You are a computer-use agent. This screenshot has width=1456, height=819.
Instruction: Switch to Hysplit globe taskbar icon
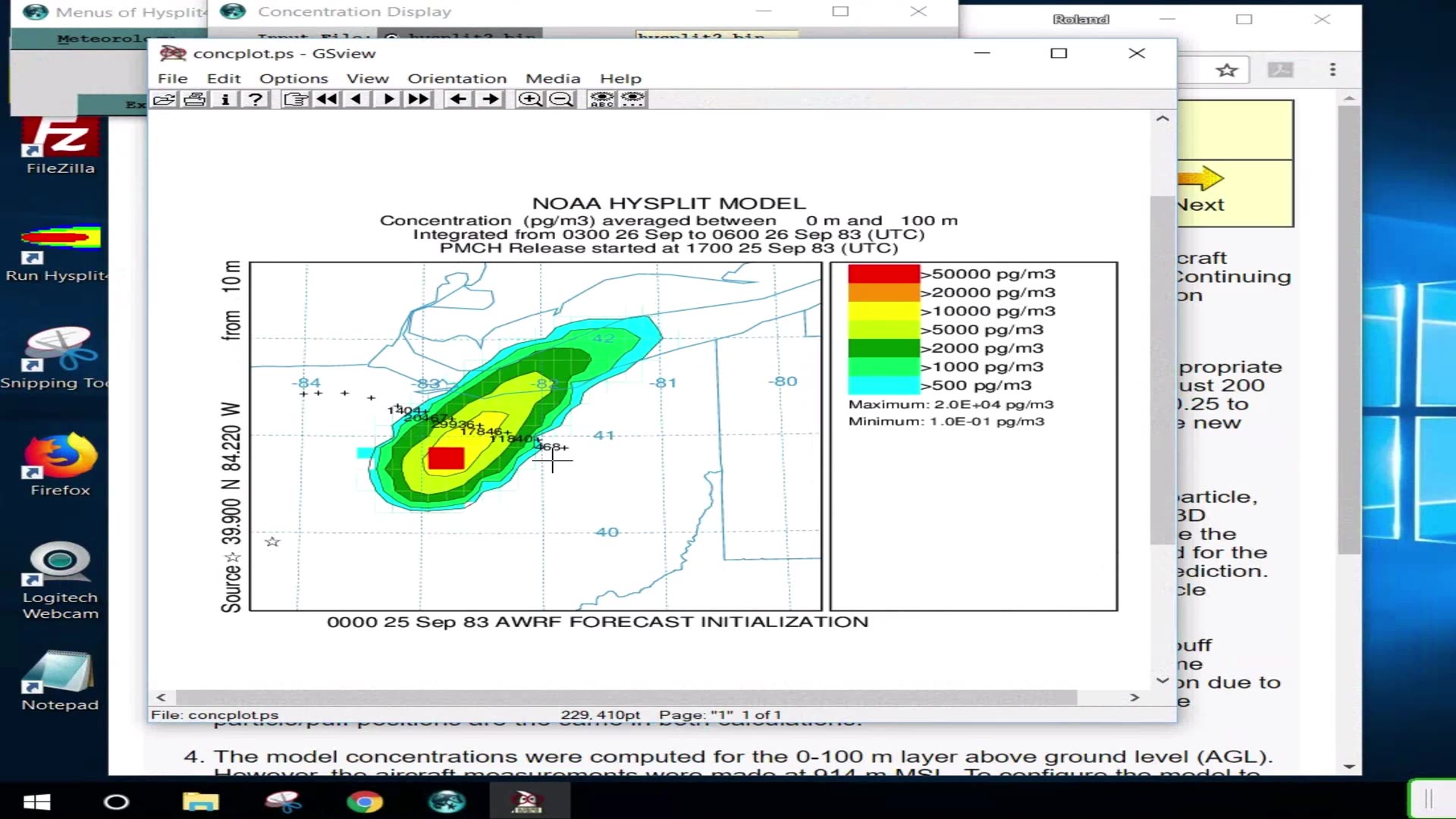tap(447, 802)
